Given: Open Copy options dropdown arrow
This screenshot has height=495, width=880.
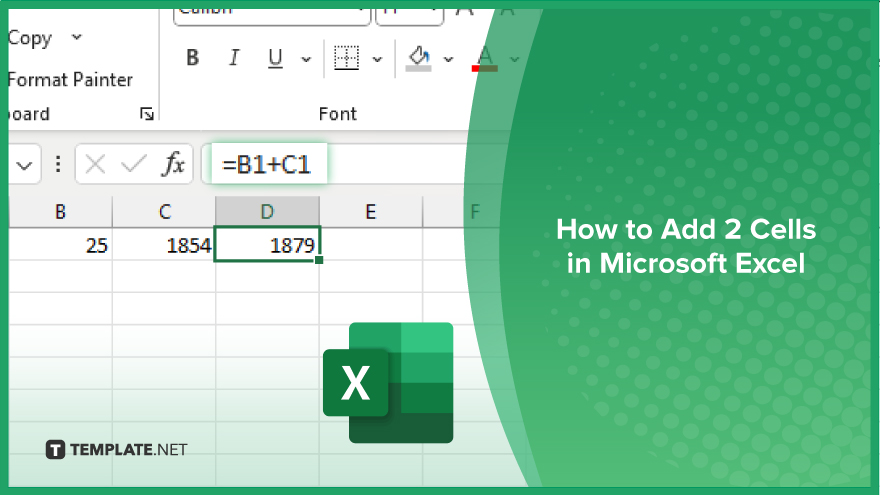Looking at the screenshot, I should [x=77, y=38].
